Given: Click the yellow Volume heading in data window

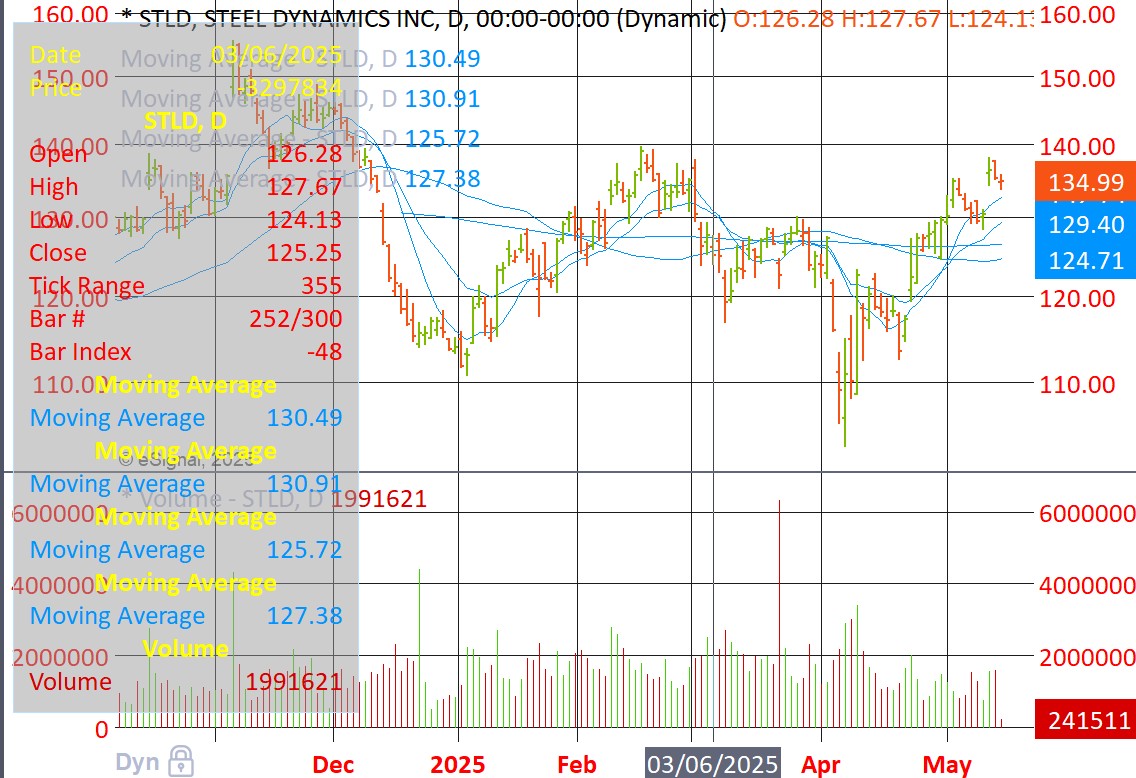Looking at the screenshot, I should 185,648.
